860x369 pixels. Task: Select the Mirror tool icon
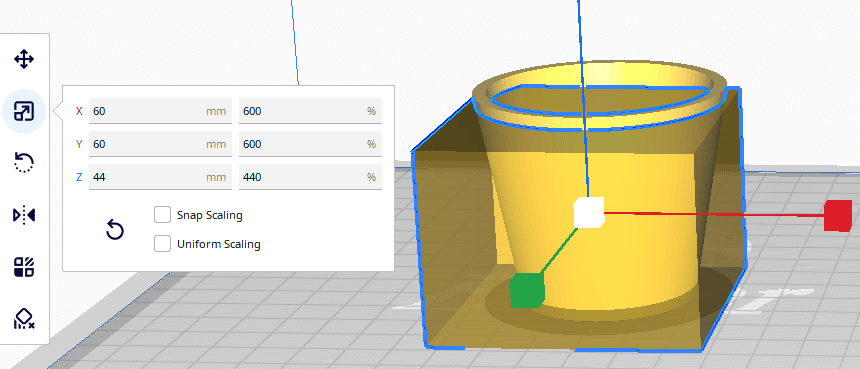pos(24,215)
